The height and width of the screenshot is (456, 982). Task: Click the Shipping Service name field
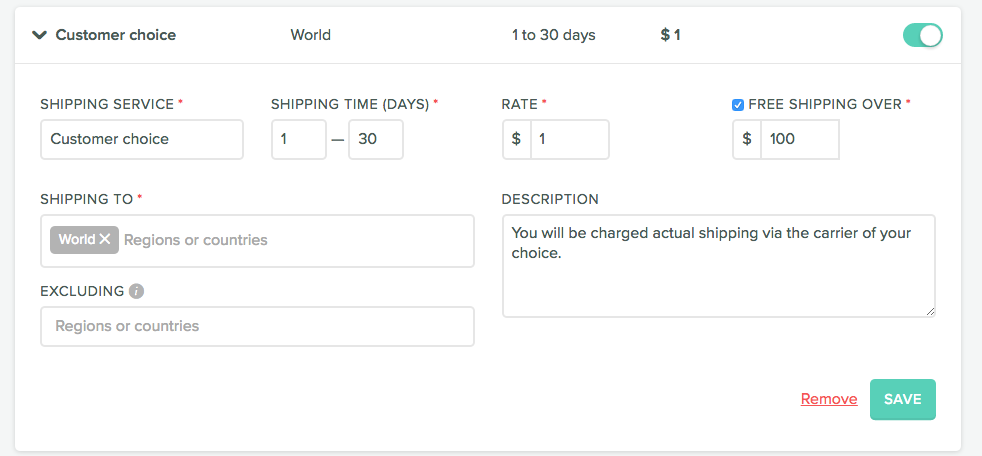(142, 140)
